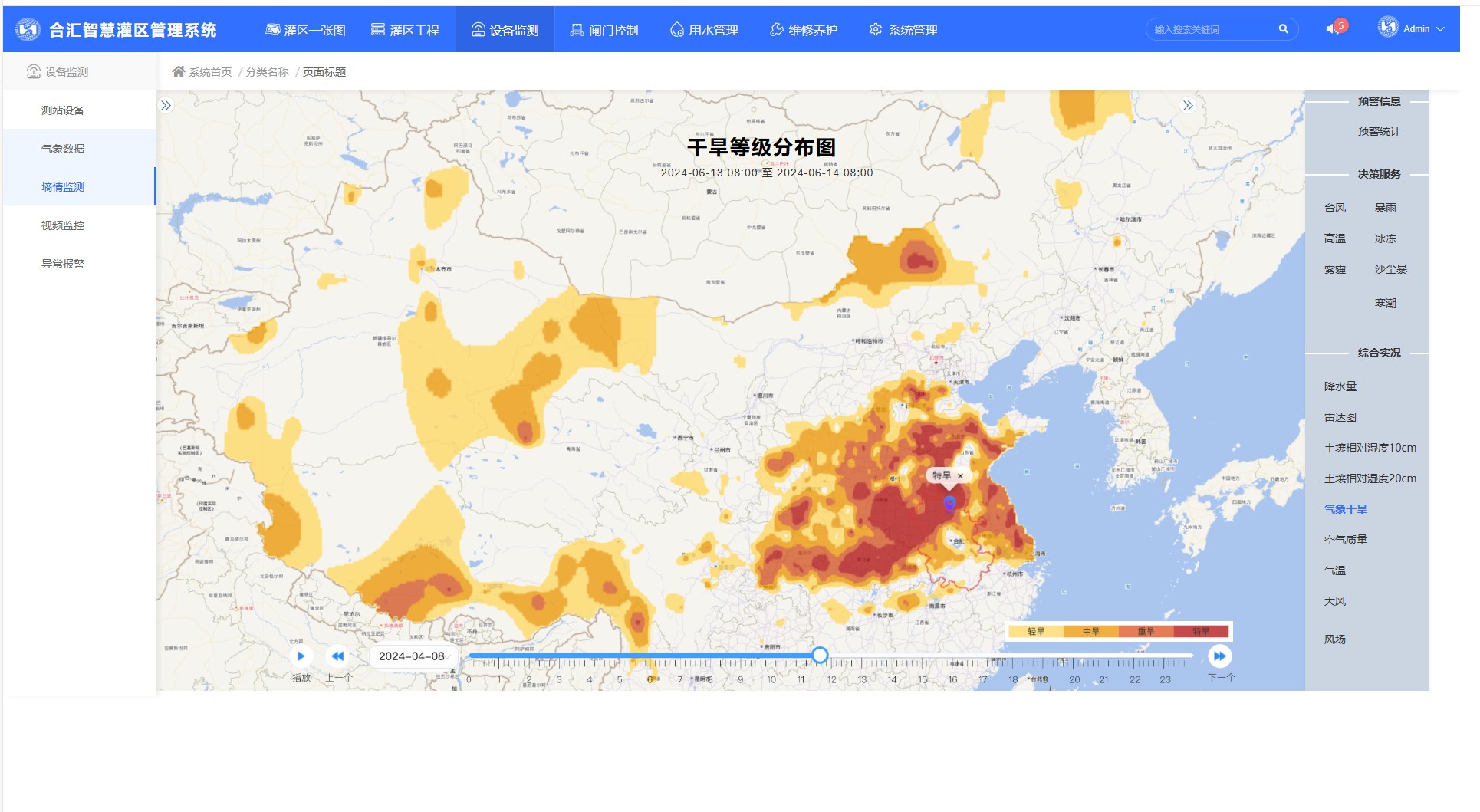Open the notification speaker icon

tap(1333, 29)
